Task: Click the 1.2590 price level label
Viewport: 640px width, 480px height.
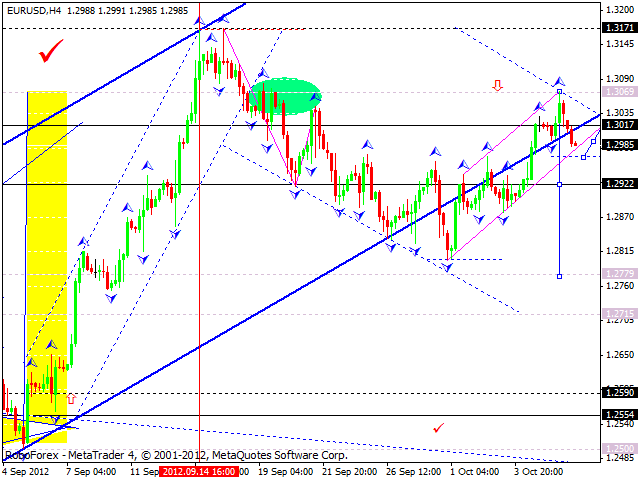Action: tap(621, 392)
